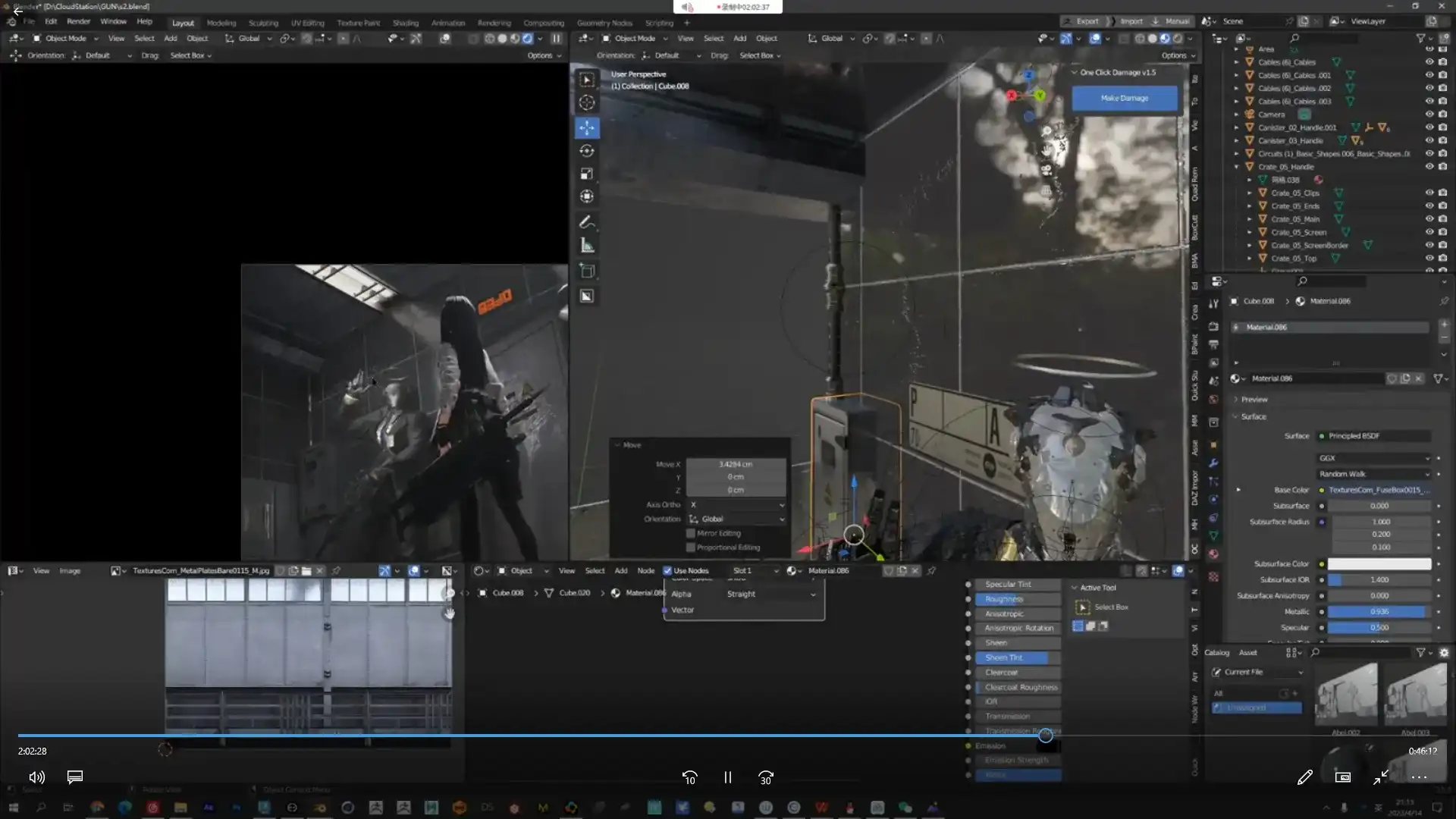Image resolution: width=1456 pixels, height=819 pixels.
Task: Select the Scale tool icon
Action: click(587, 174)
